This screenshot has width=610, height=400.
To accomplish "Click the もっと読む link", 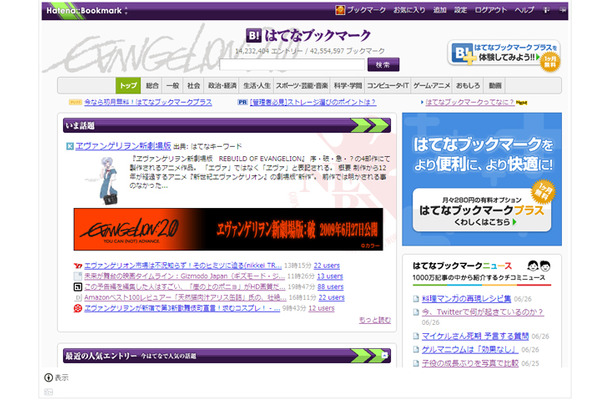I will coord(375,320).
